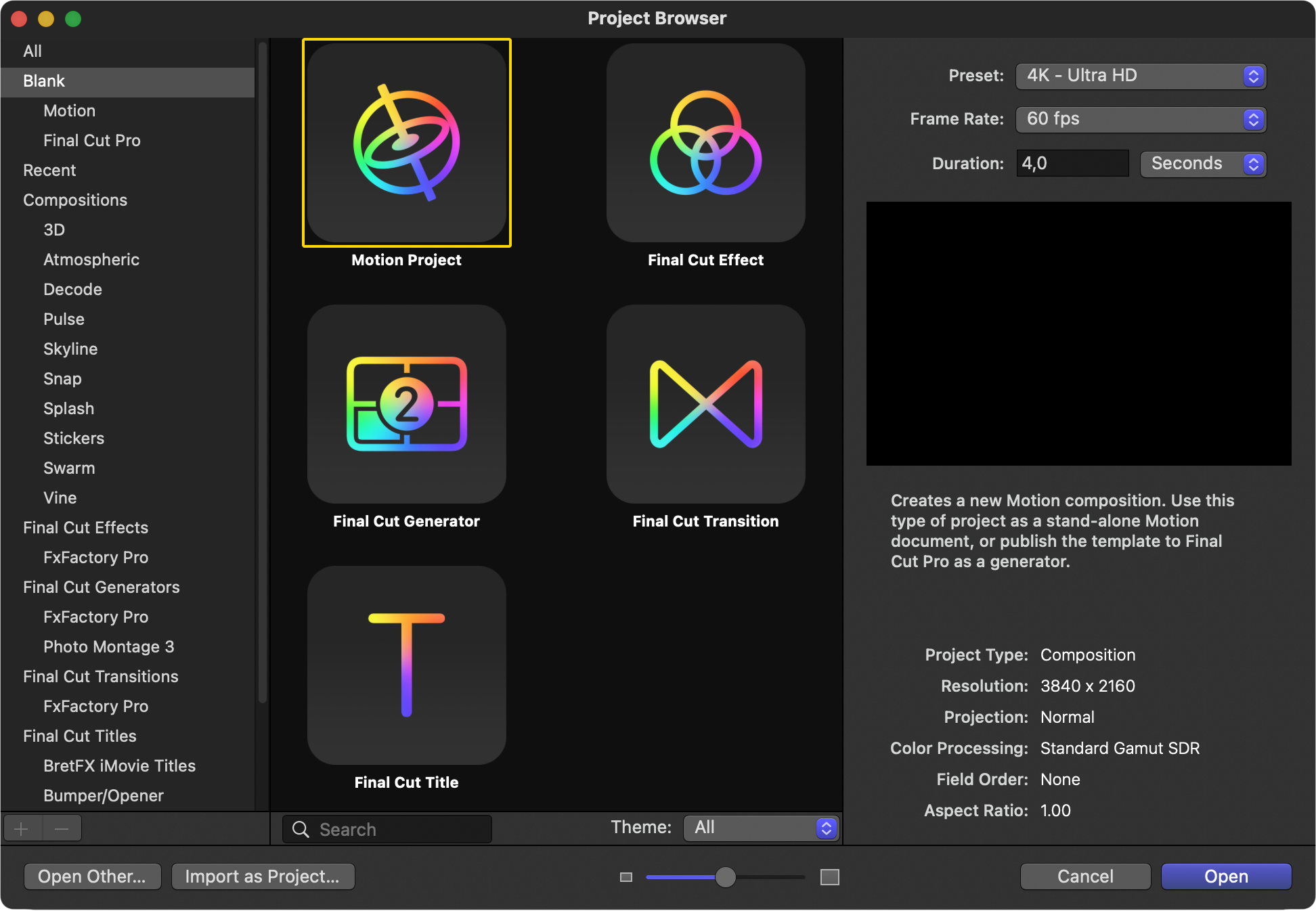Click the small thumbnail size icon
The width and height of the screenshot is (1316, 911).
[x=625, y=877]
